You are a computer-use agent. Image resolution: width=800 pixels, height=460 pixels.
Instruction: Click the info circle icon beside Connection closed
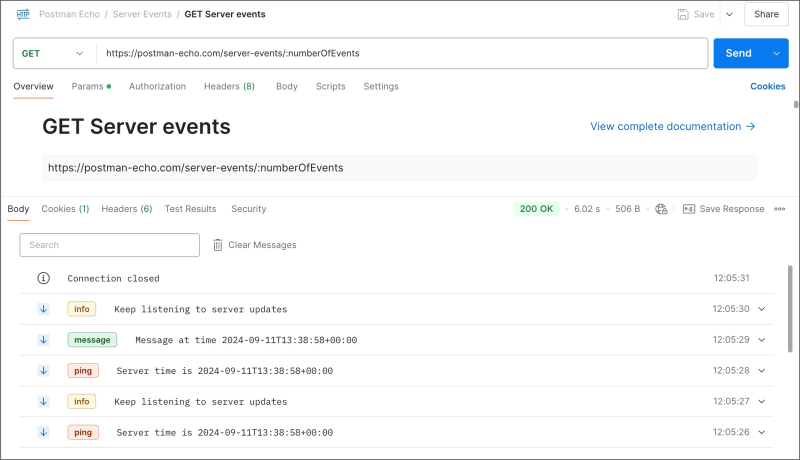43,278
